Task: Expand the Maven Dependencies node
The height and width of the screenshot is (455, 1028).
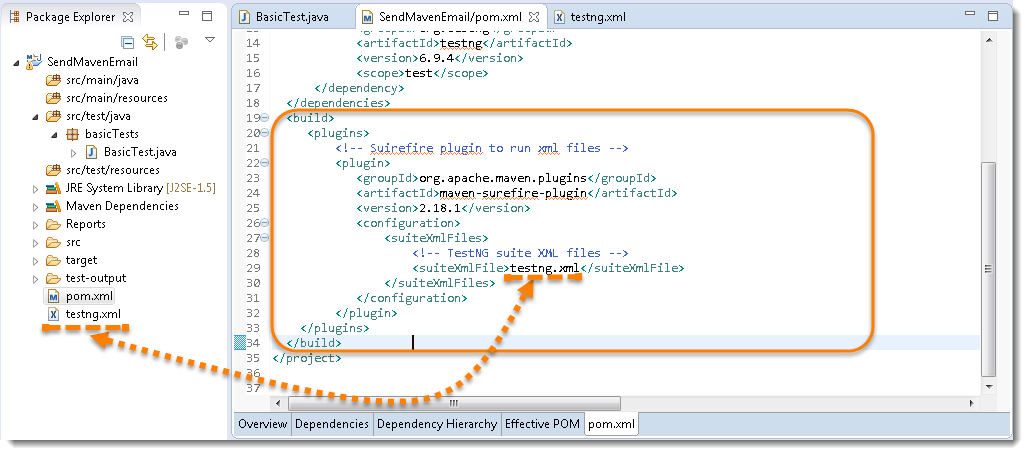Action: pos(37,206)
